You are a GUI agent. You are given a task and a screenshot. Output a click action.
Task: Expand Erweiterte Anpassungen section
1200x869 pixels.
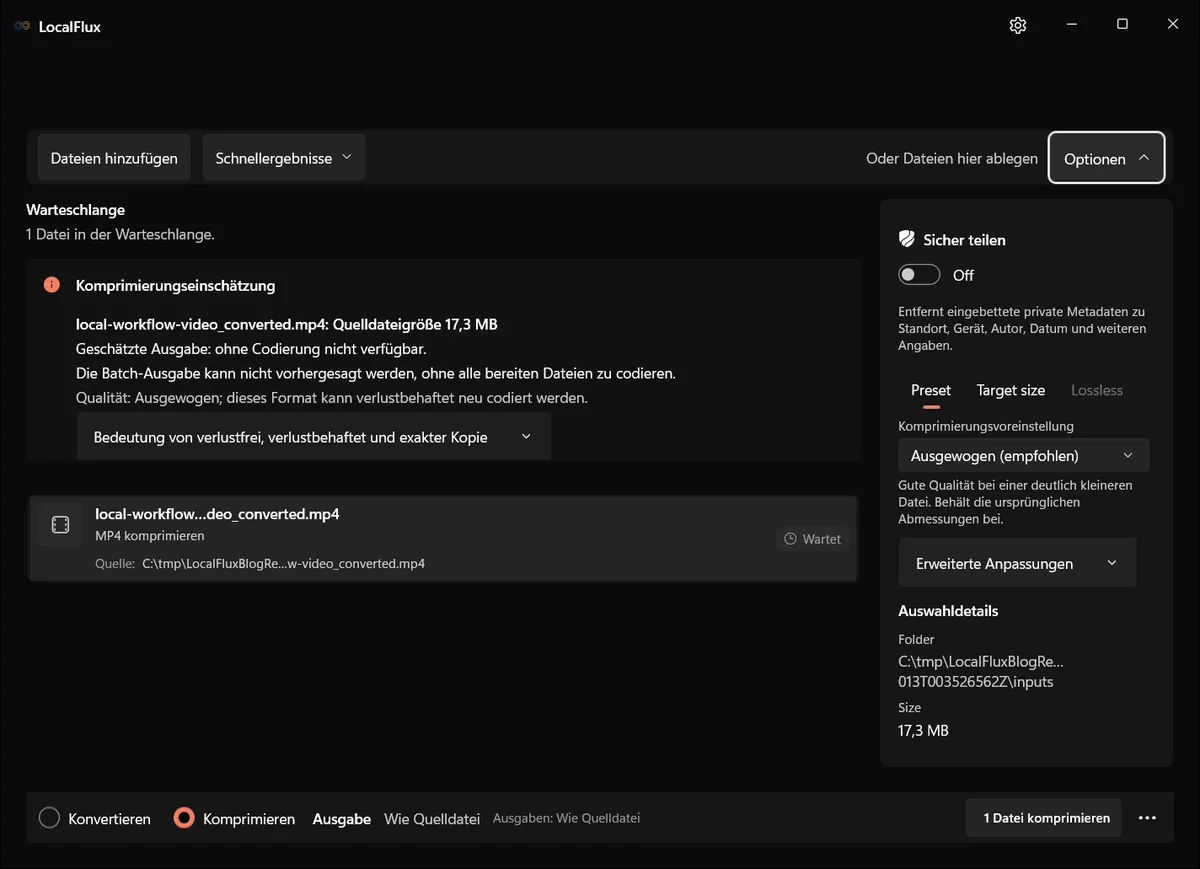coord(1017,563)
